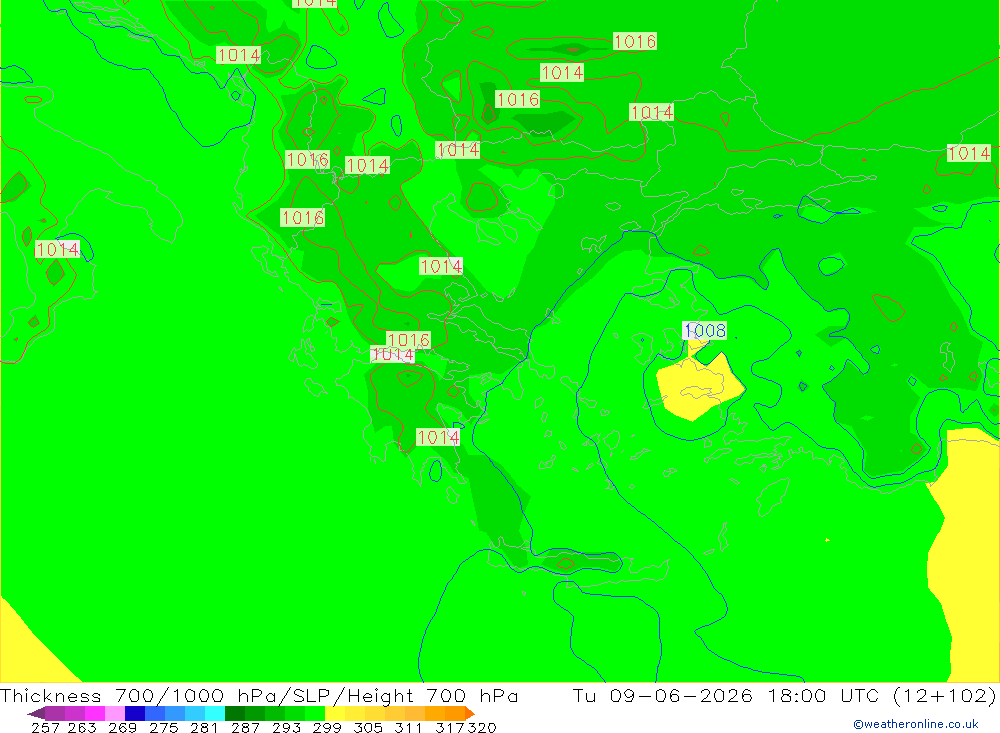The image size is (1000, 733).
Task: Pick the darkest green legend swatch
Action: (x=235, y=713)
